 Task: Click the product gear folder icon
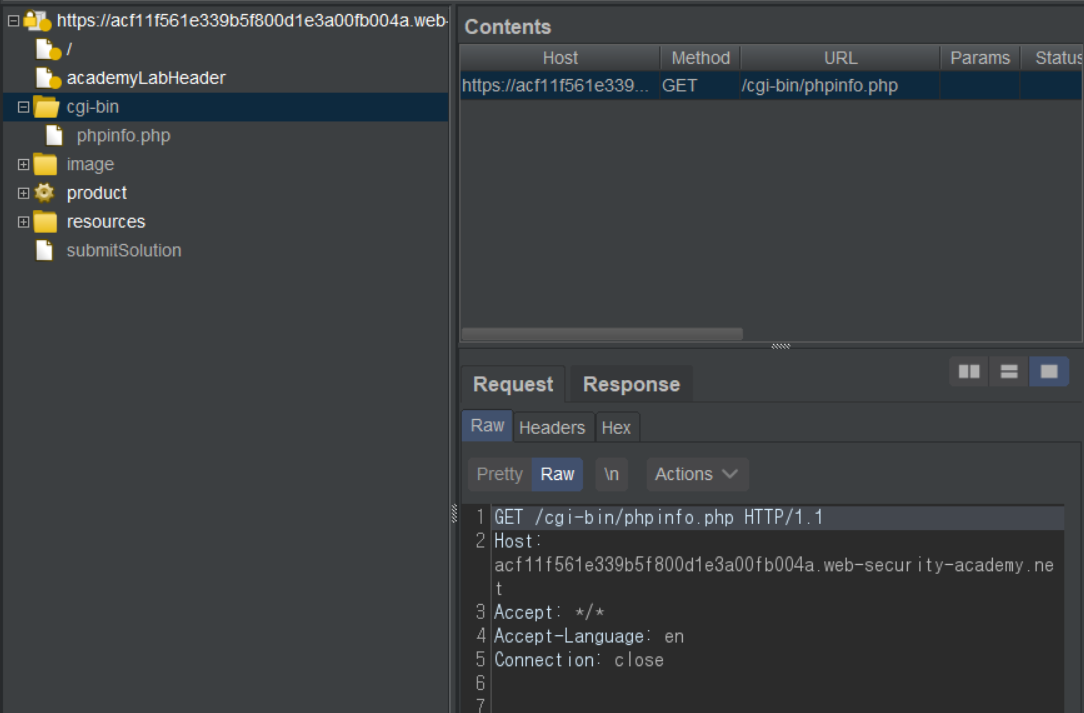coord(45,193)
